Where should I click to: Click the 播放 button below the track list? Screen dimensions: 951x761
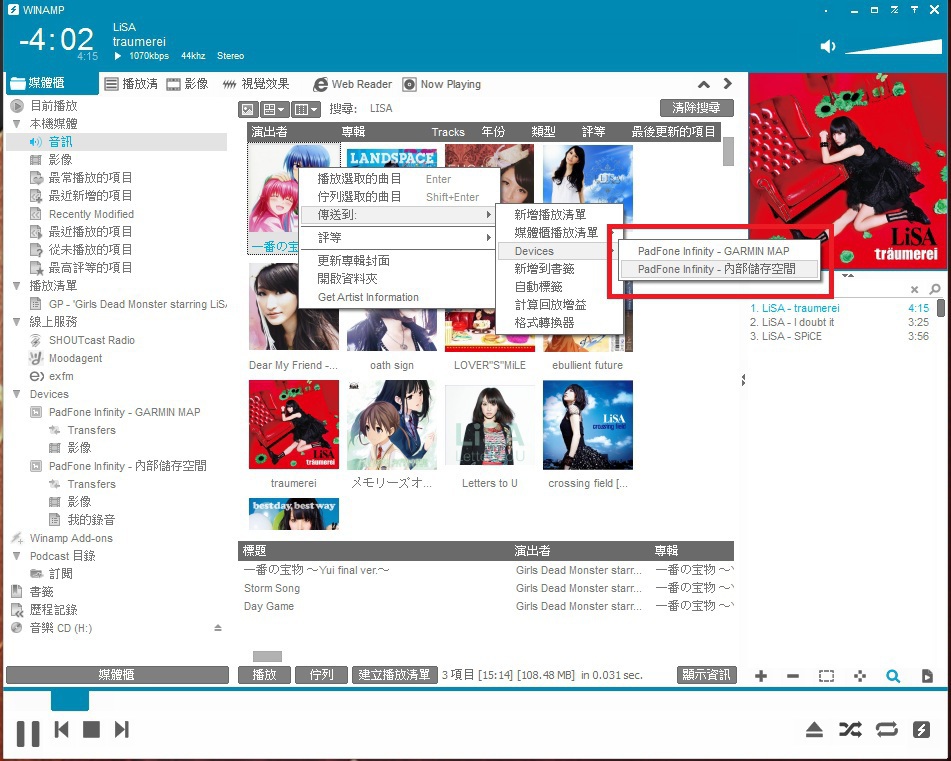point(264,675)
